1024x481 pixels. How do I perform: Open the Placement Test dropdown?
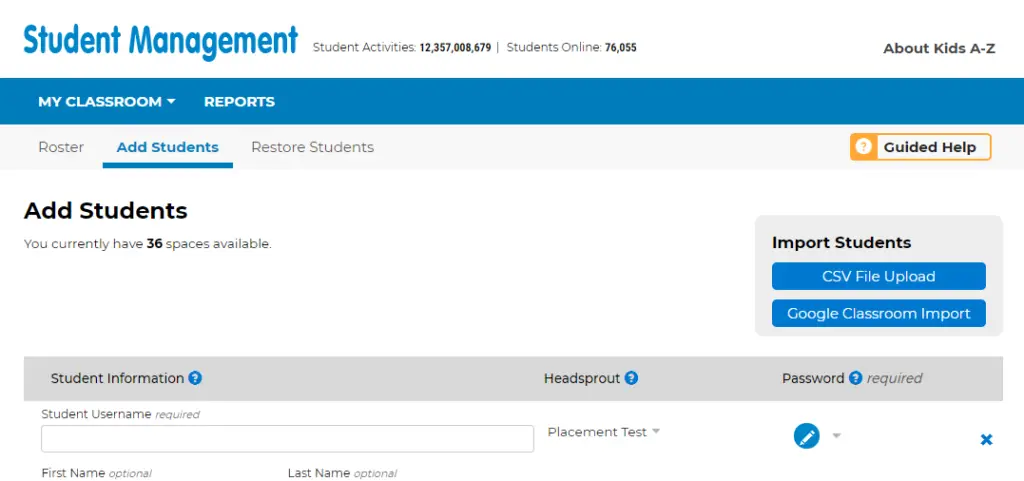click(603, 432)
